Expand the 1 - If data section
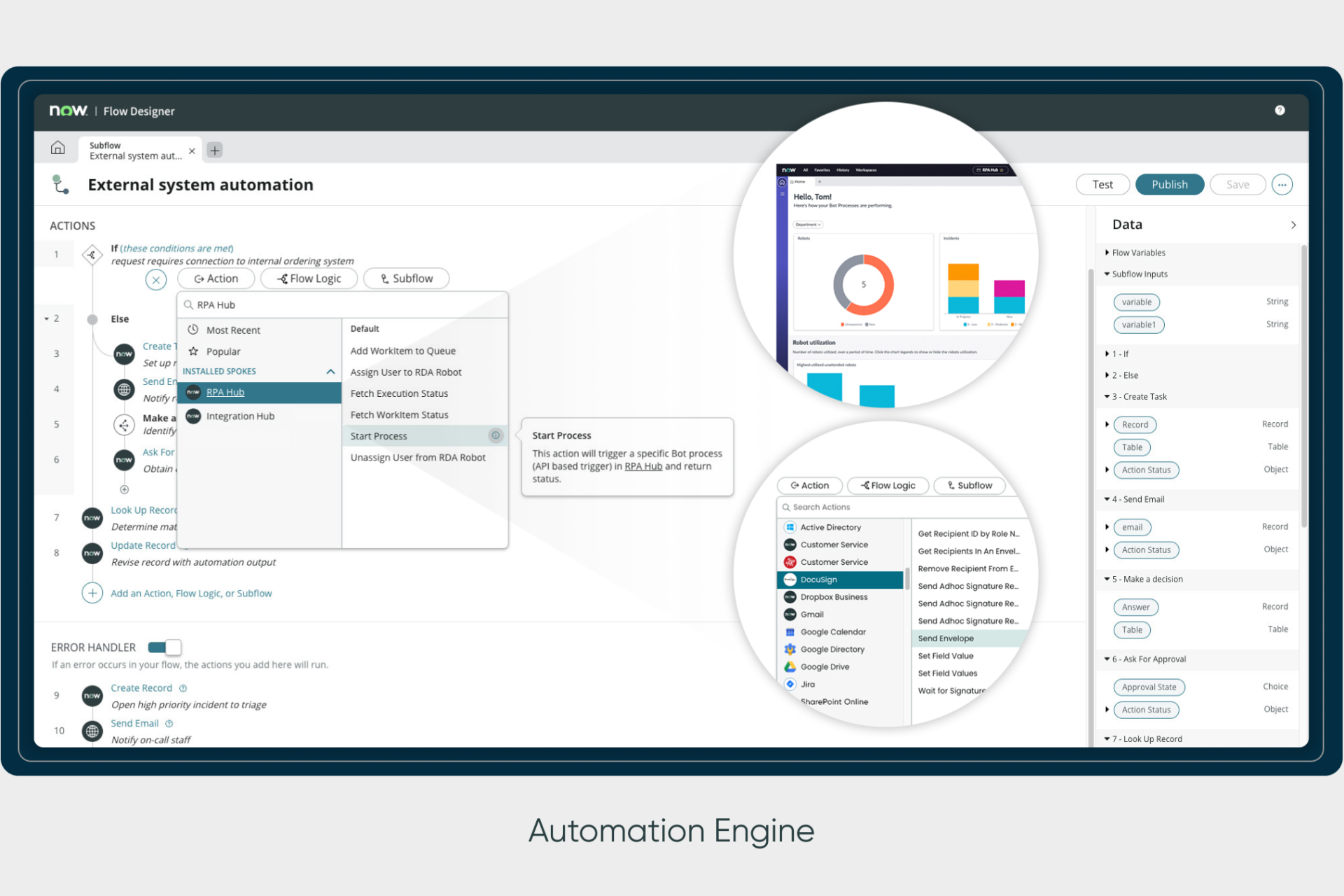Screen dimensions: 1344x896 [x=1107, y=353]
